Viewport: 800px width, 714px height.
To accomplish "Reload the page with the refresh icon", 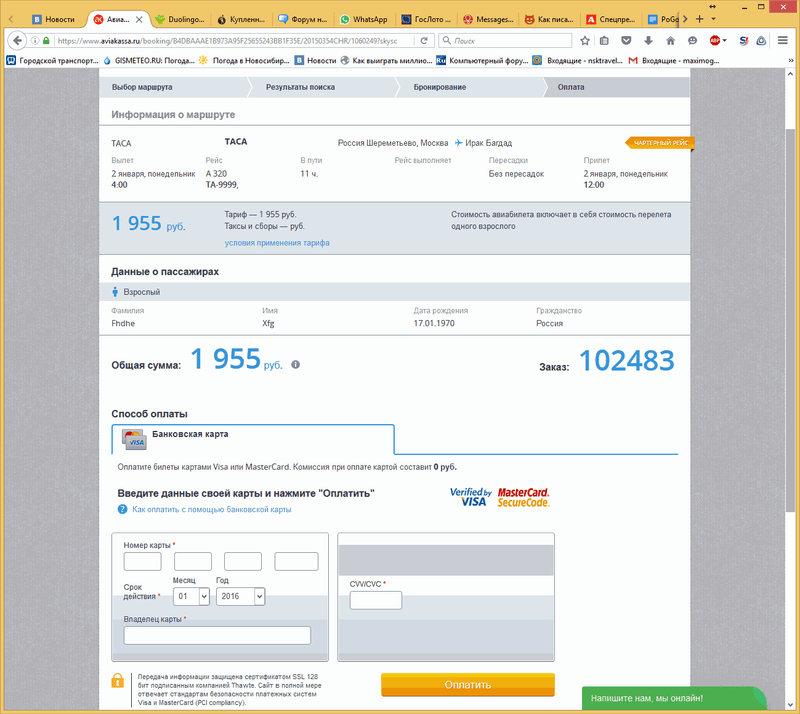I will click(425, 41).
